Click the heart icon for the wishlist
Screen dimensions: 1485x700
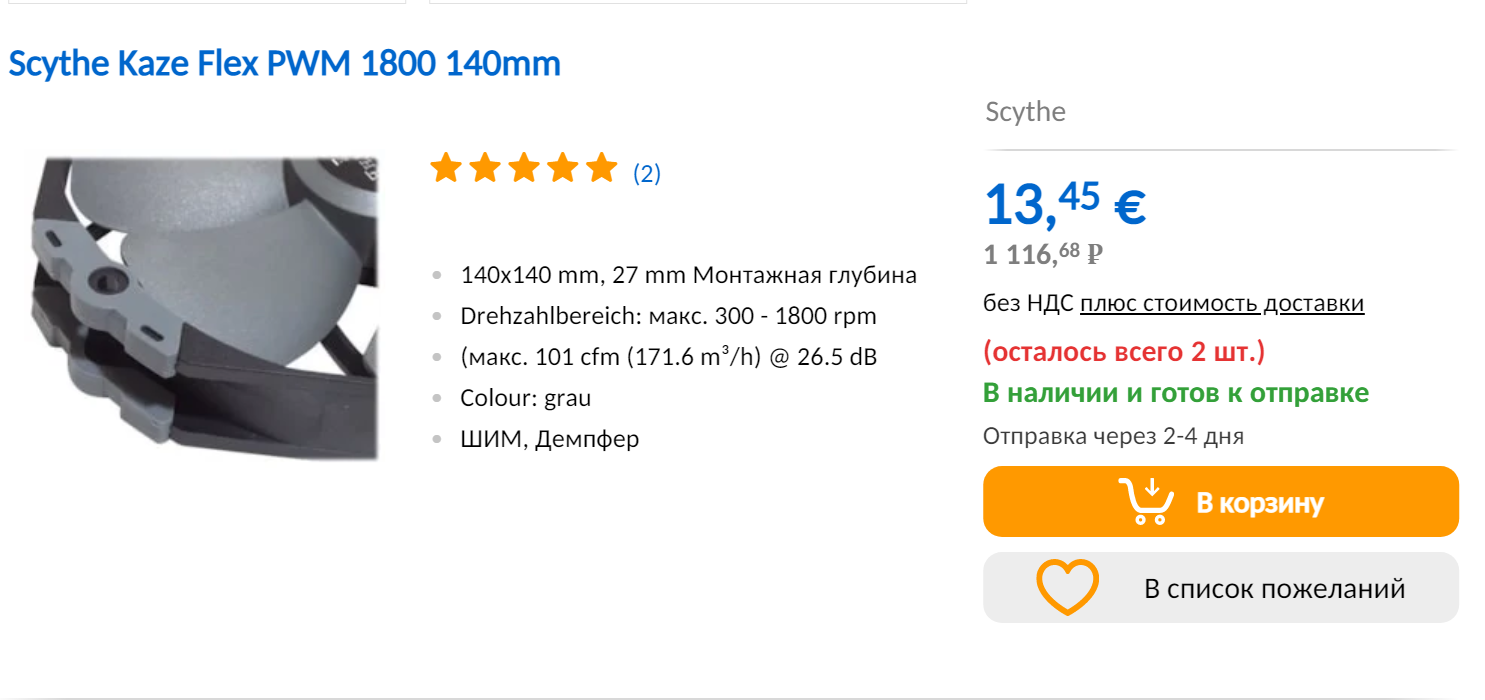click(x=1067, y=587)
